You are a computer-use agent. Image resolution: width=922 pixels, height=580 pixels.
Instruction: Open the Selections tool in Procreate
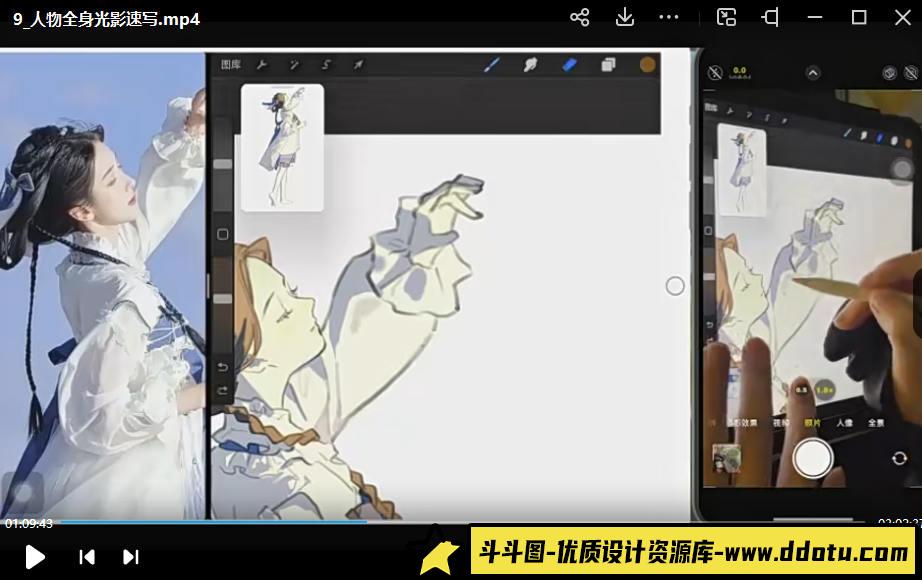pos(324,63)
